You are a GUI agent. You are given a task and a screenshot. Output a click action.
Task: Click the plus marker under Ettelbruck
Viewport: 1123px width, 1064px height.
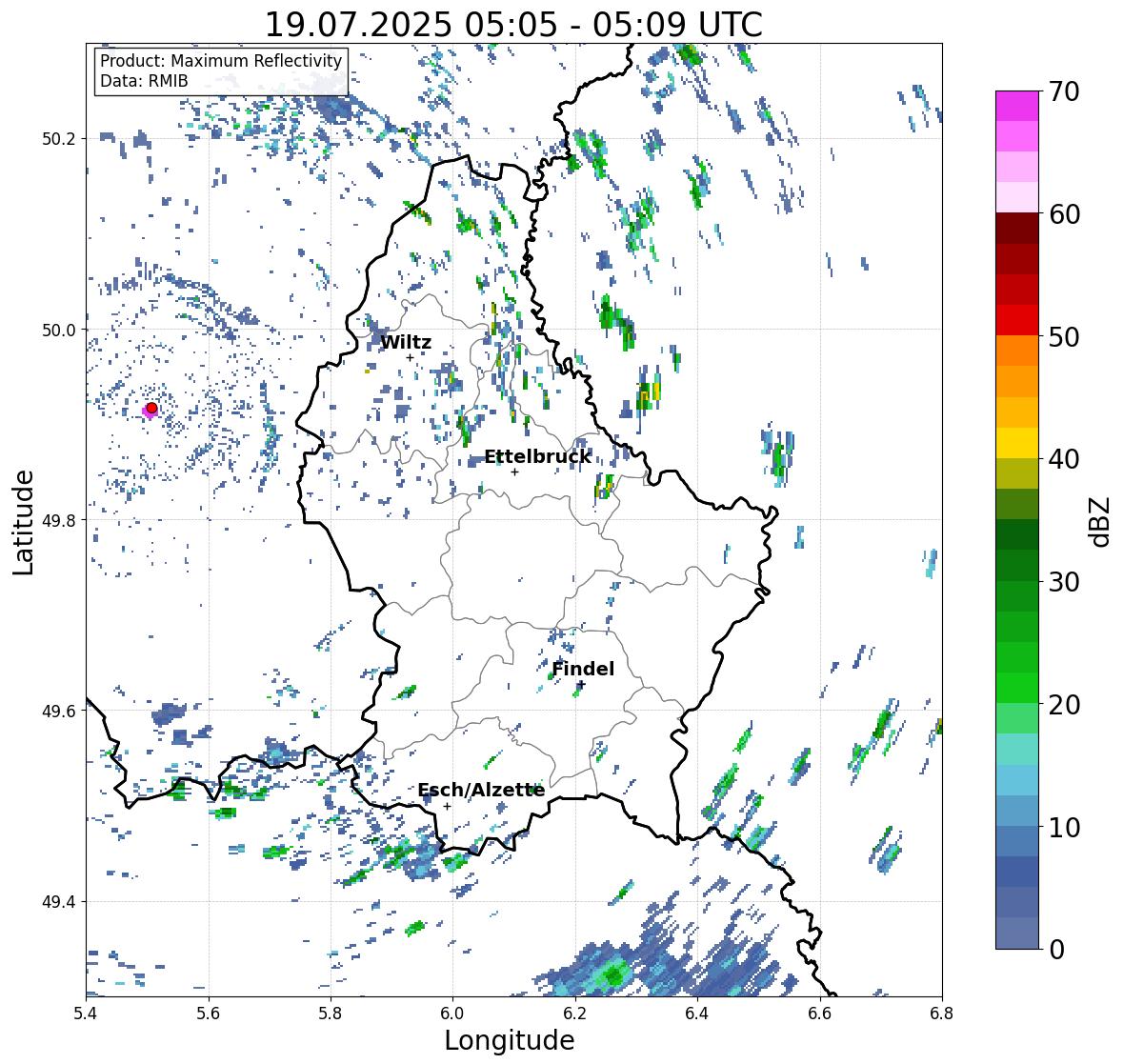tap(514, 472)
